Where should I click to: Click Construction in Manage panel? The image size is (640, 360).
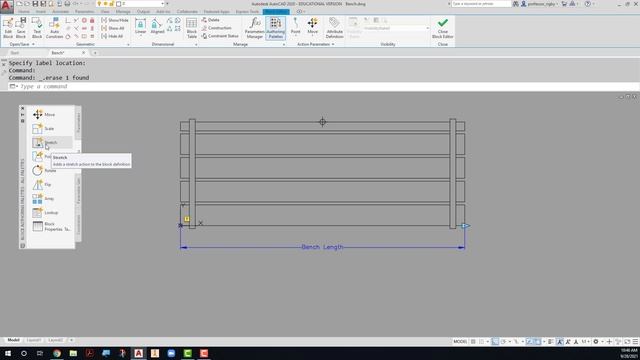[217, 28]
